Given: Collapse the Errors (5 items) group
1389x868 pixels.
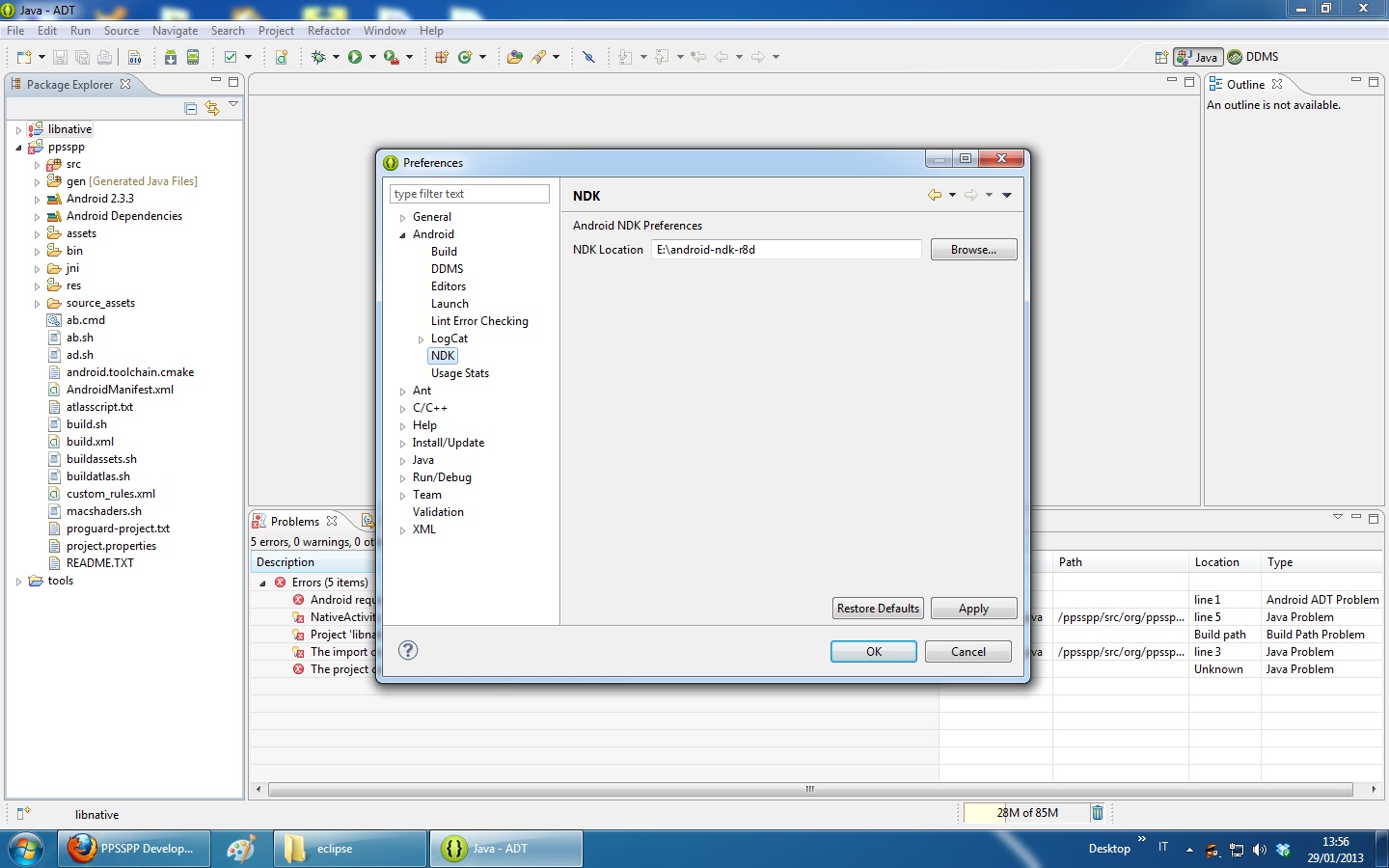Looking at the screenshot, I should (262, 583).
